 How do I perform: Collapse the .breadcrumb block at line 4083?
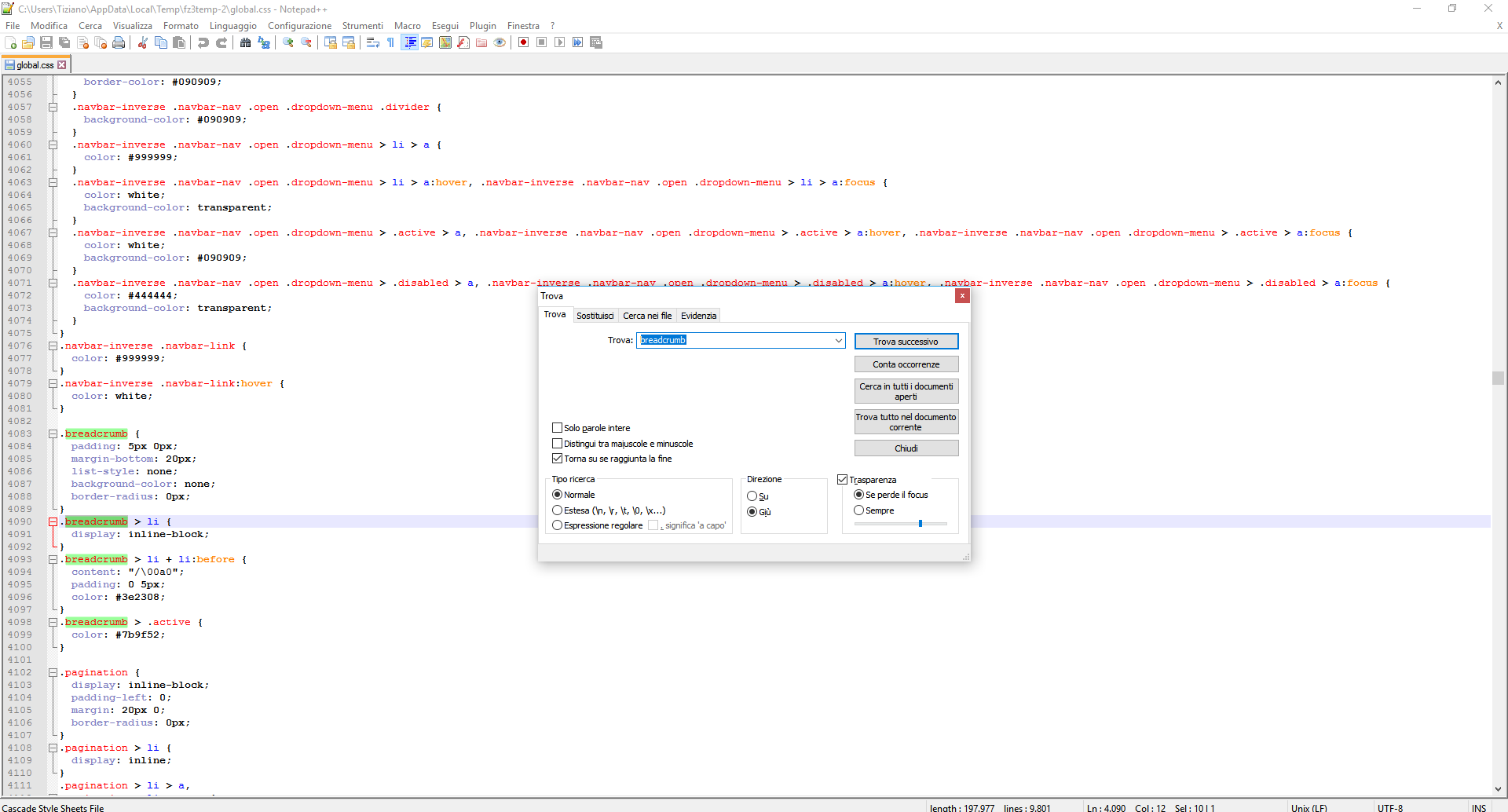coord(53,433)
